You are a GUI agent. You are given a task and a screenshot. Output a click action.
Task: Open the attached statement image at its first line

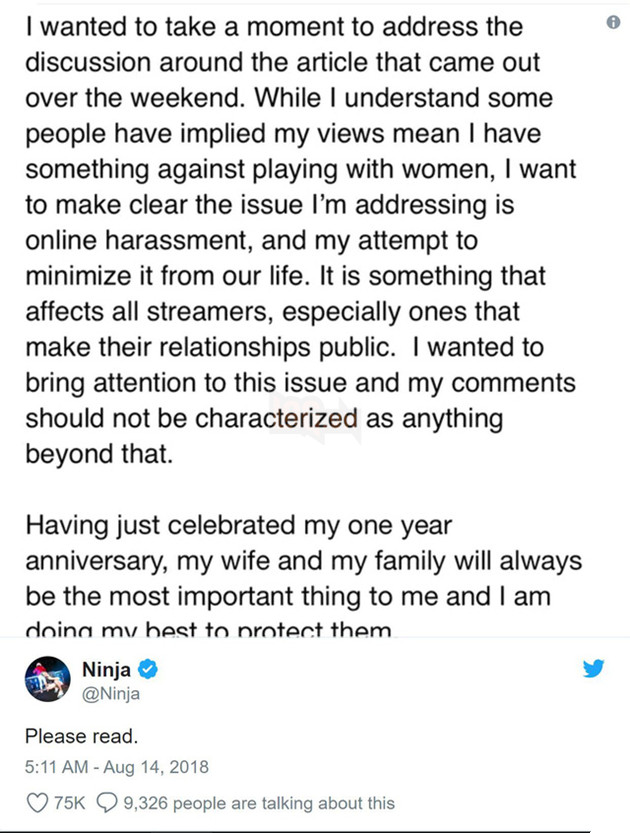[274, 27]
